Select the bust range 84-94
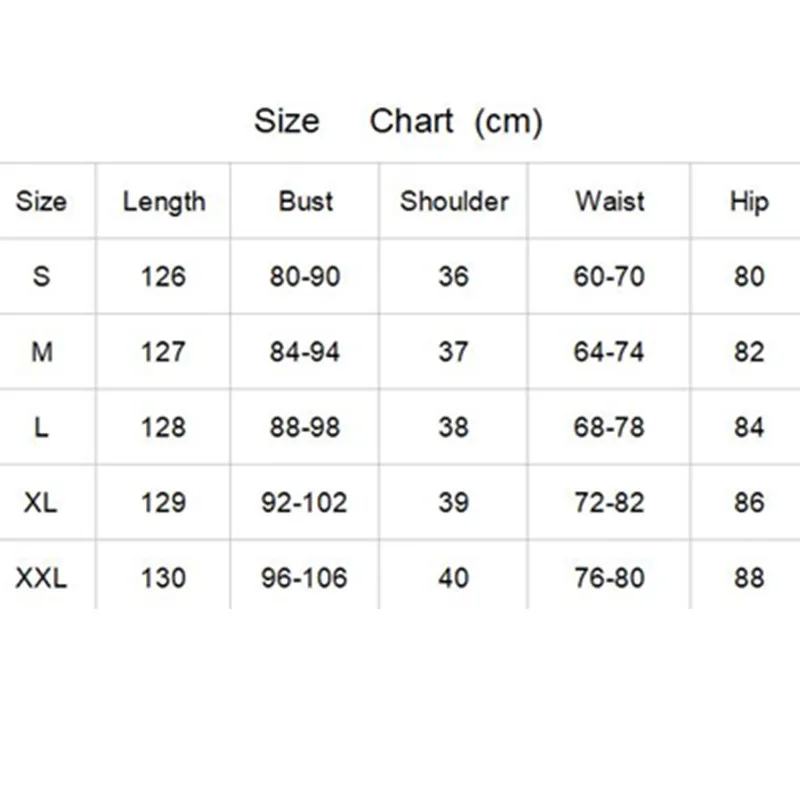 305,352
